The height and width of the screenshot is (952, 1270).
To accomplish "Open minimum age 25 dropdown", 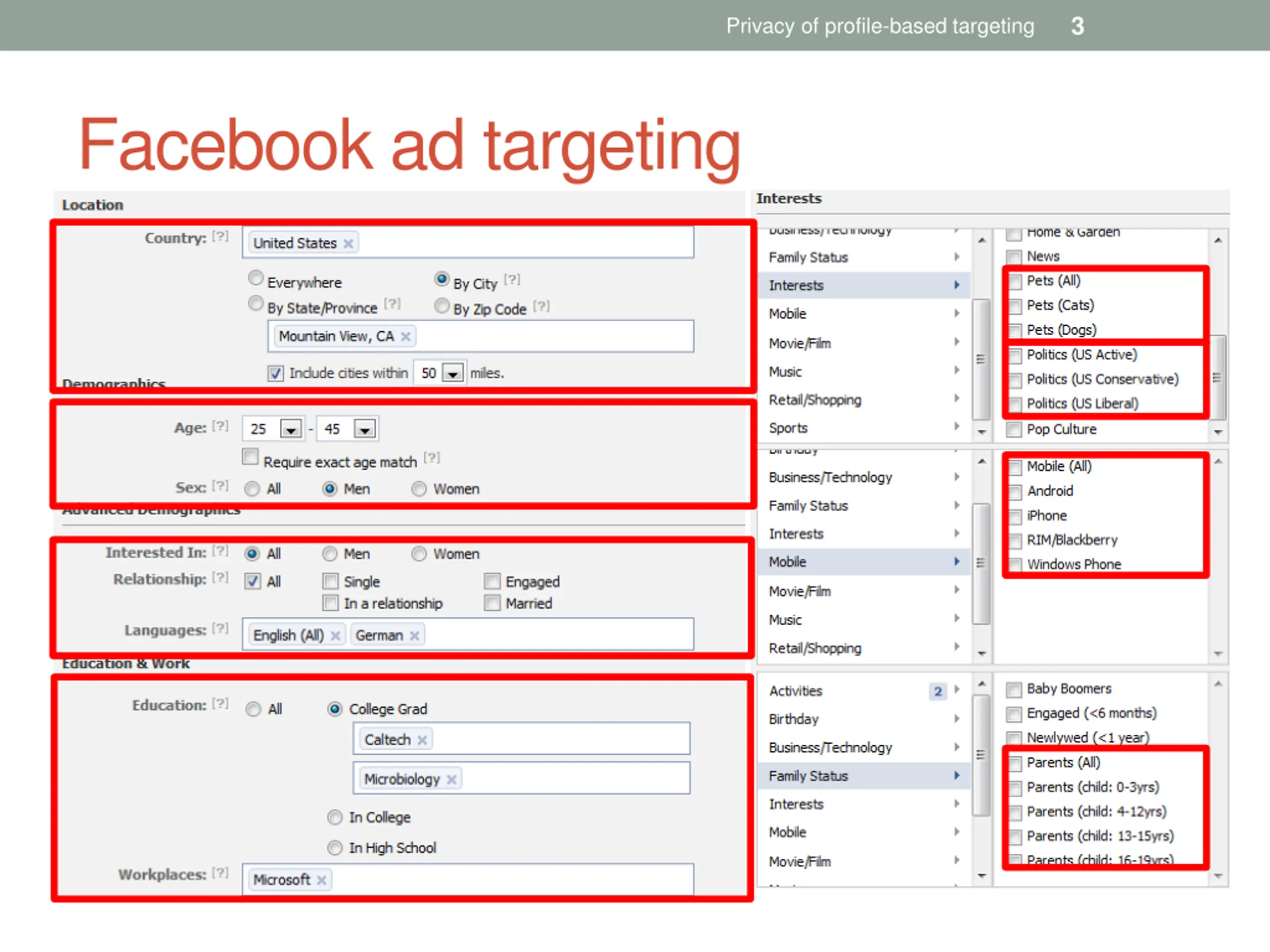I will [291, 429].
